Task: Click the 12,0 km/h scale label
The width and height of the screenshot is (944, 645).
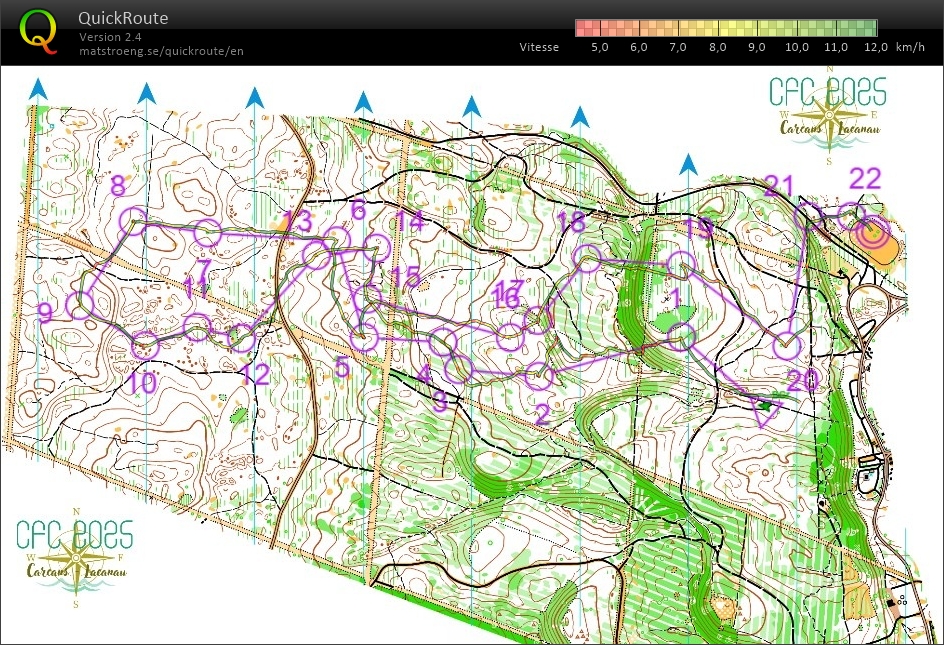Action: pos(876,47)
